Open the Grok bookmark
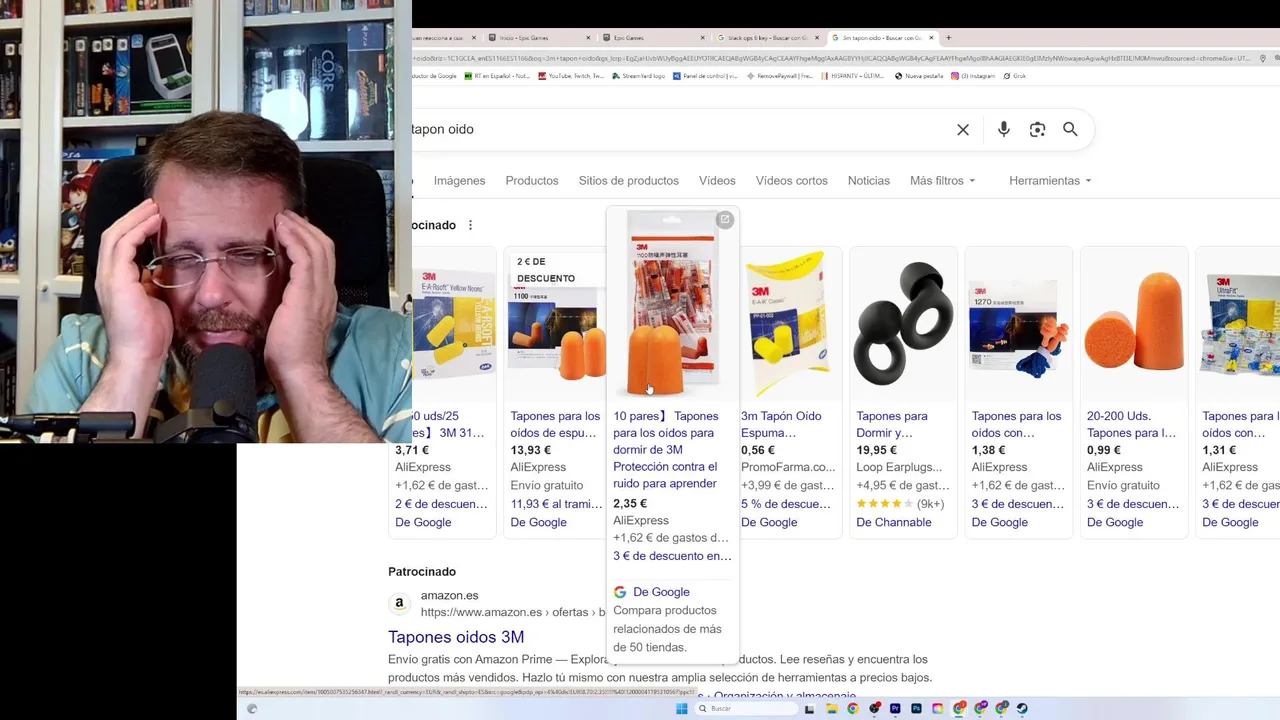The height and width of the screenshot is (720, 1280). click(x=1014, y=76)
